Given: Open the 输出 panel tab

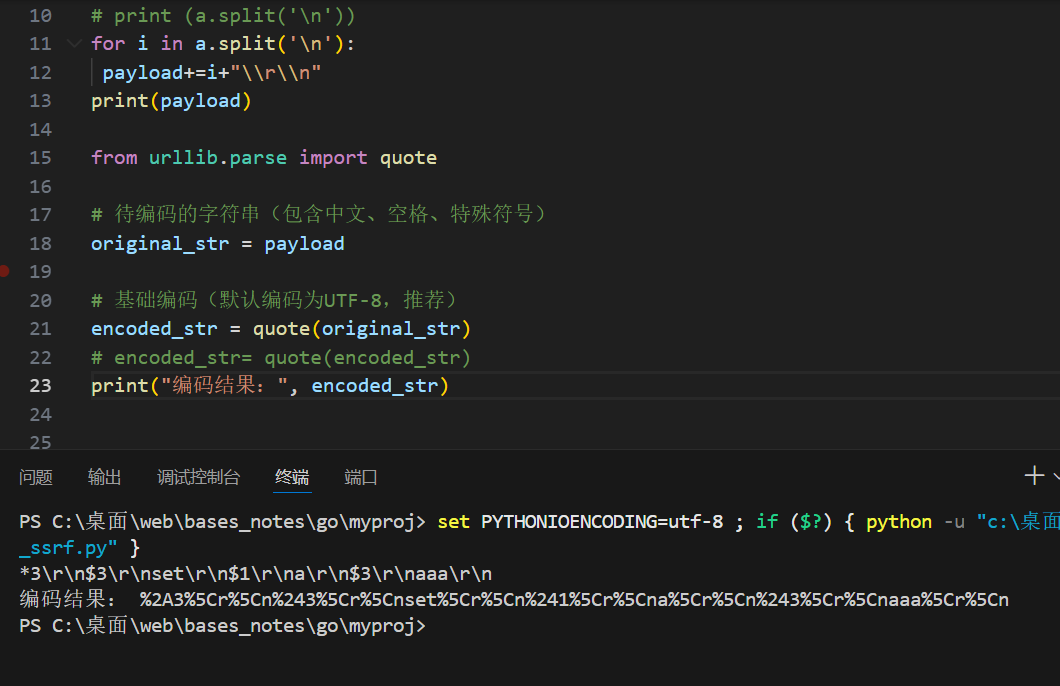Looking at the screenshot, I should tap(104, 477).
